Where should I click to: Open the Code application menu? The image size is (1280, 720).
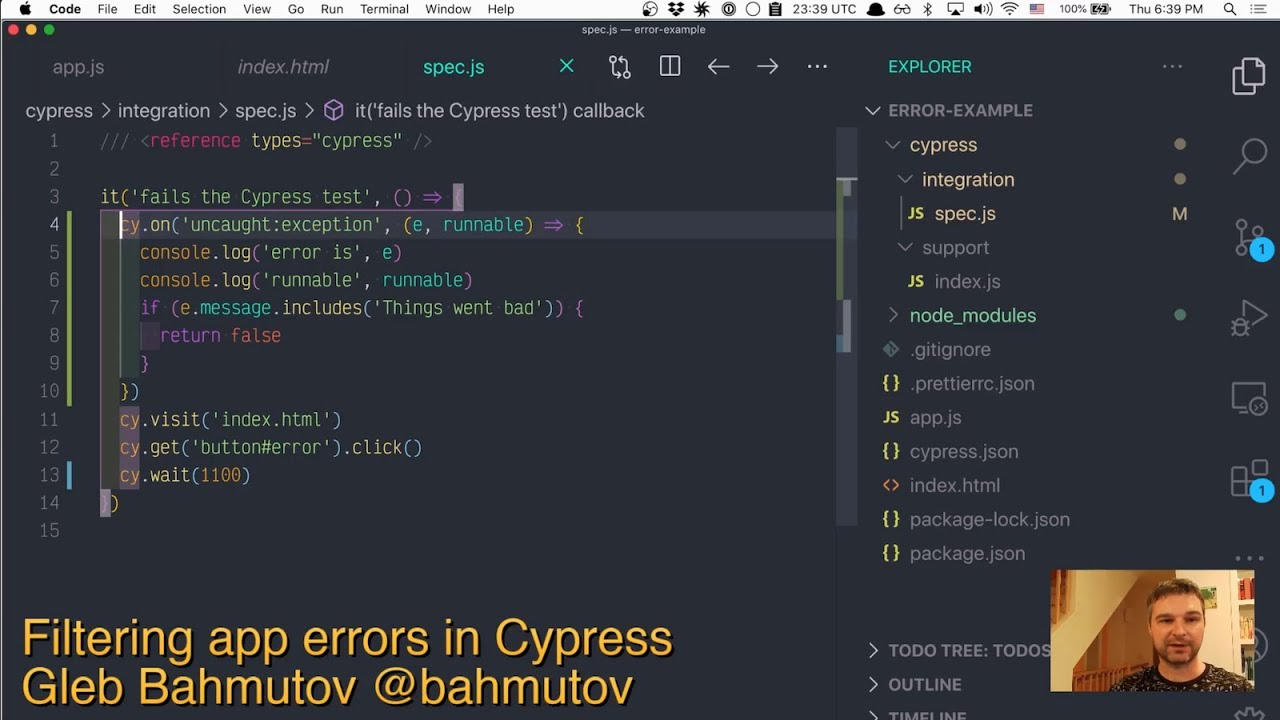tap(65, 9)
